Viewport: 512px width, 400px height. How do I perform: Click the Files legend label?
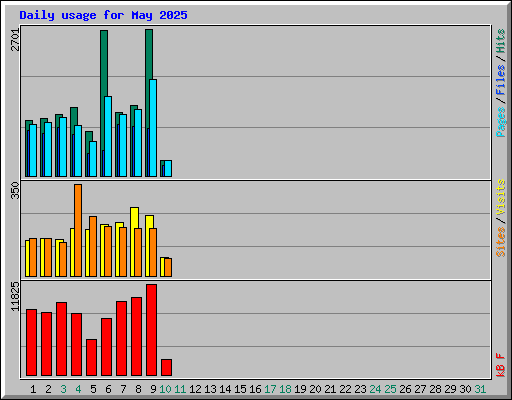pos(501,80)
